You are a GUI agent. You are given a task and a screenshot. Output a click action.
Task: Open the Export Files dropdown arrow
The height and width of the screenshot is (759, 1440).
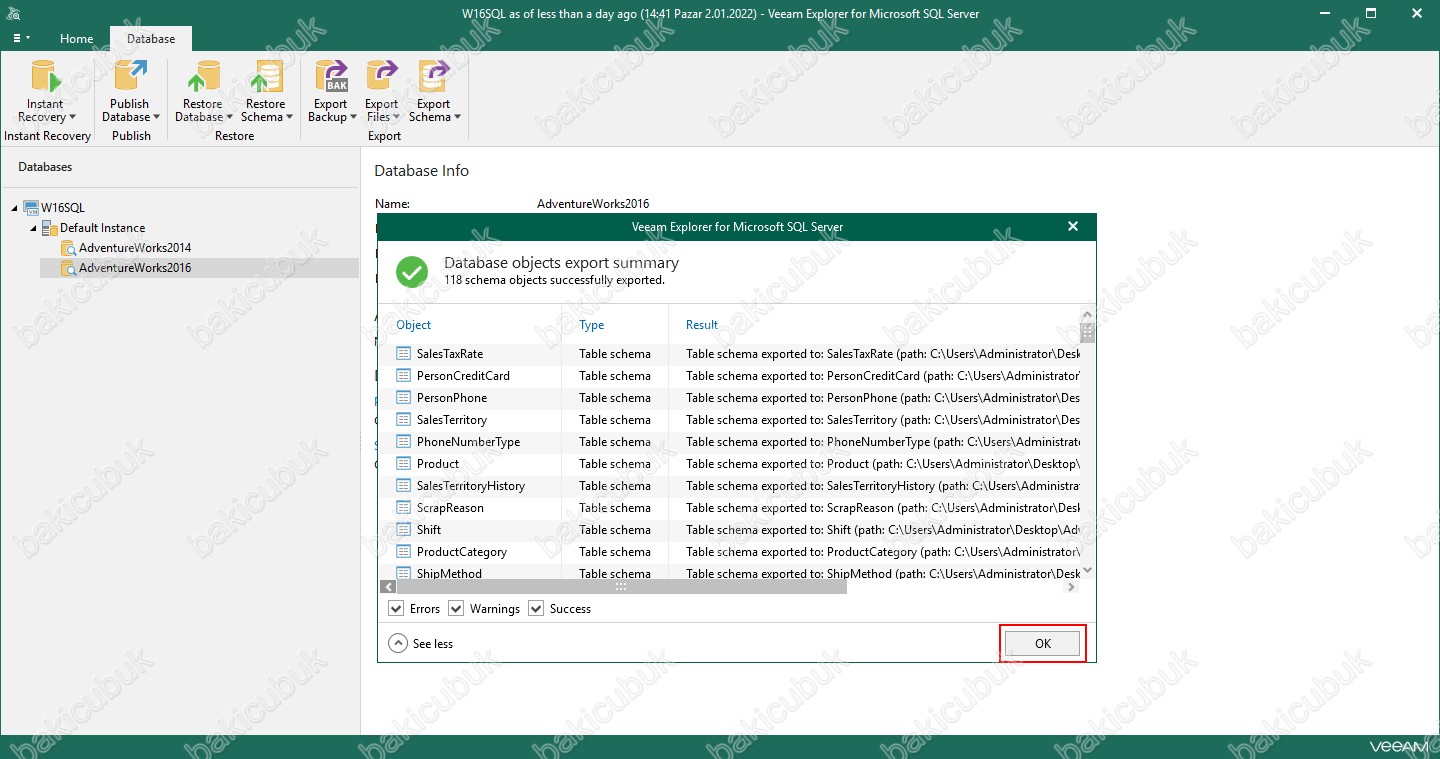[397, 118]
